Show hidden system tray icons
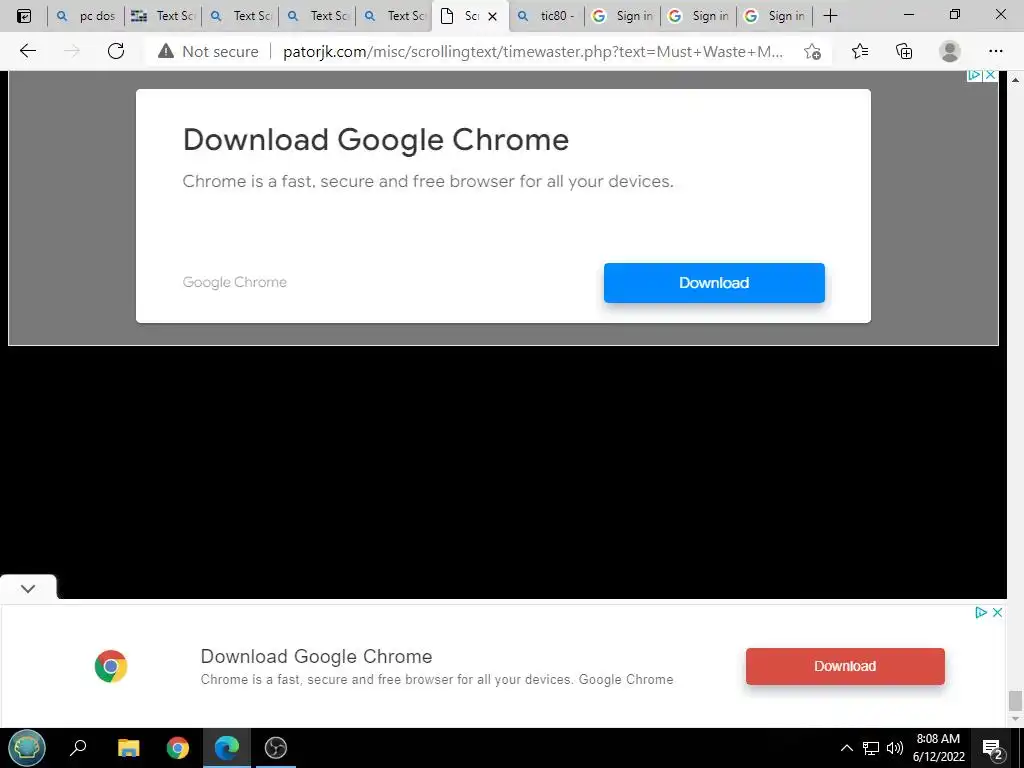The width and height of the screenshot is (1024, 768). pyautogui.click(x=846, y=748)
